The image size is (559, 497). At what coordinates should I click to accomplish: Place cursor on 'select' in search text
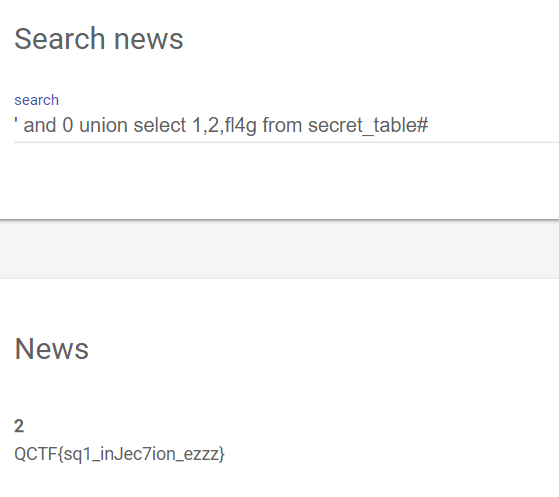159,125
